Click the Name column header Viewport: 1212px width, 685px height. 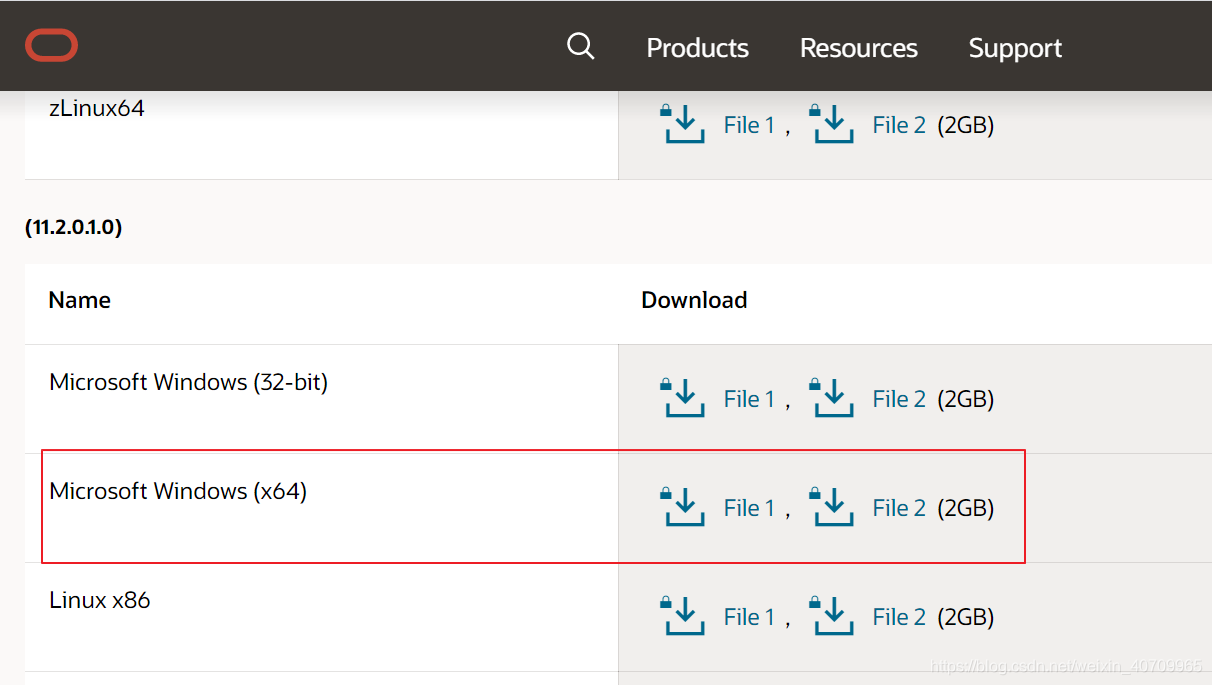tap(80, 300)
